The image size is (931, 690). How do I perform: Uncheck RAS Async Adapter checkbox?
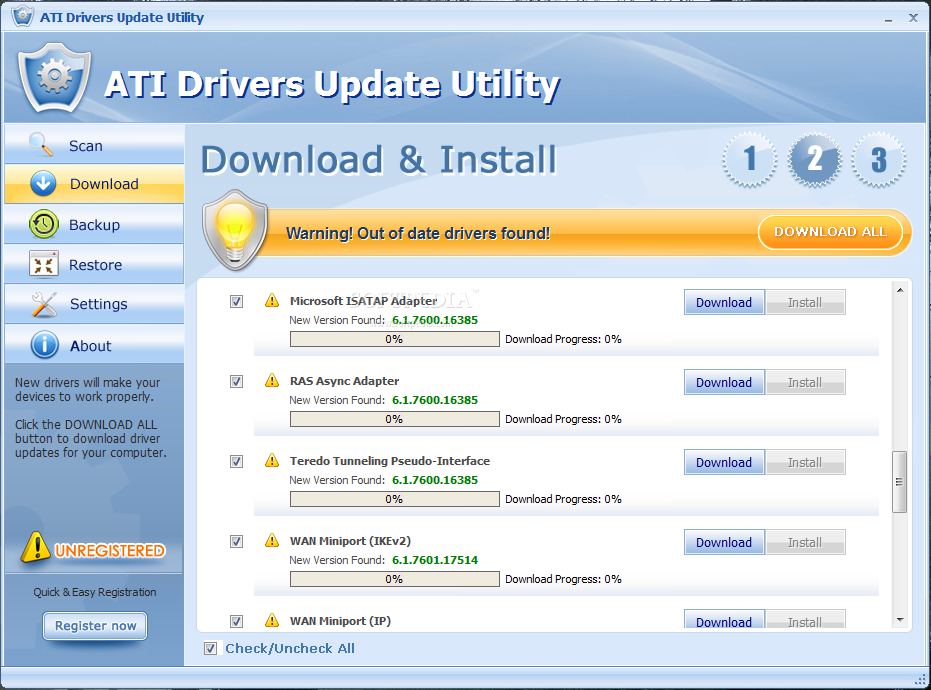(236, 381)
